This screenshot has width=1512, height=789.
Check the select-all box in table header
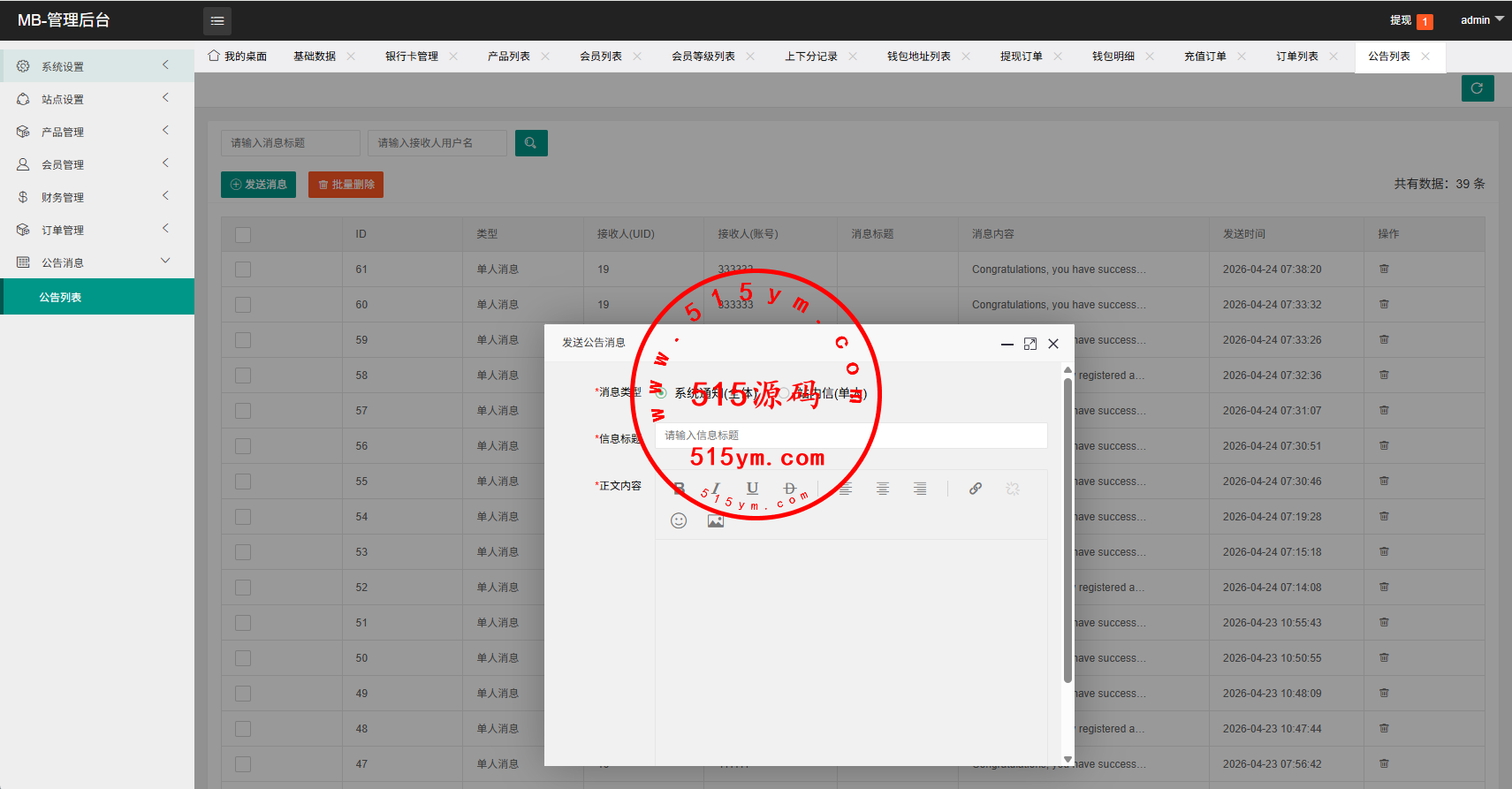tap(243, 234)
